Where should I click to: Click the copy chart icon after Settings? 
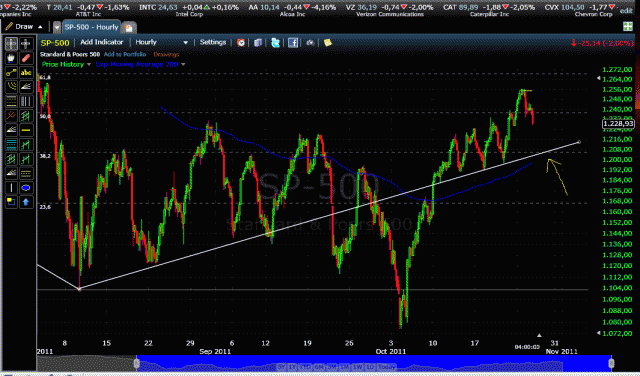[258, 42]
